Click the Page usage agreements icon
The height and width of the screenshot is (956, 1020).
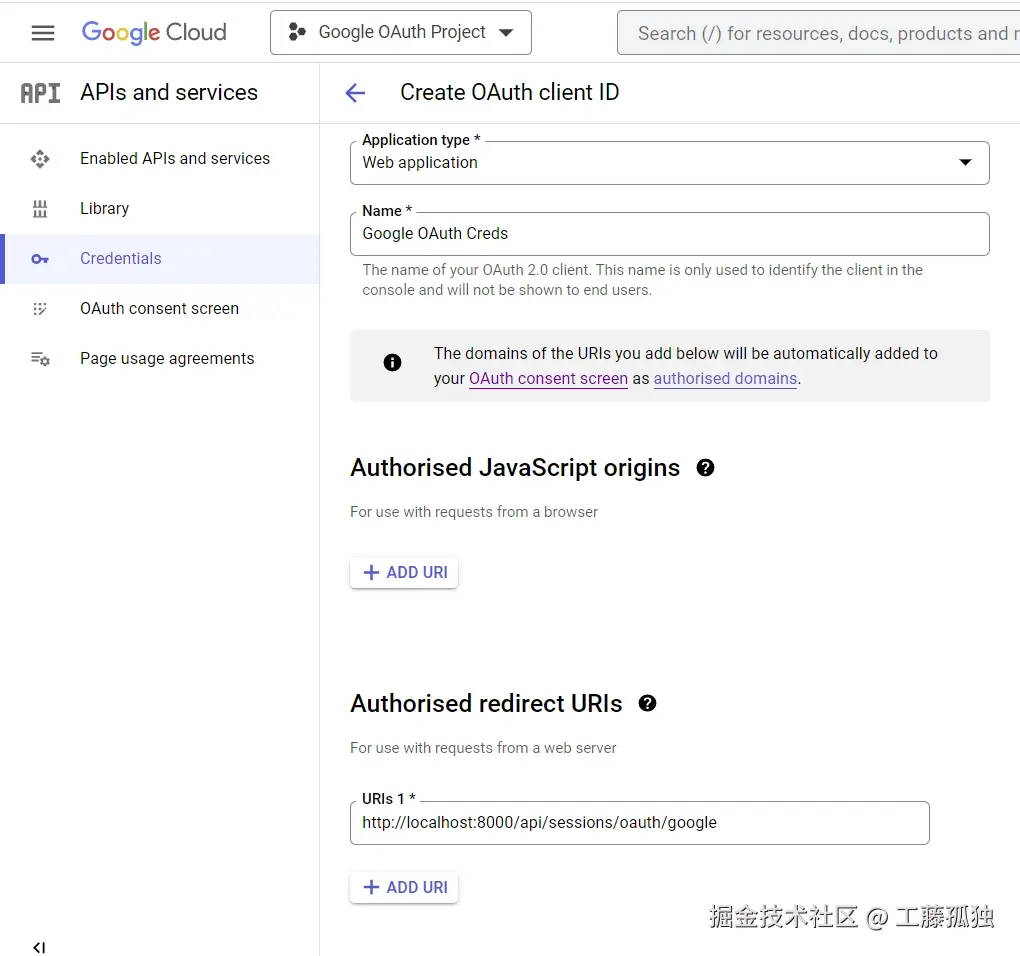tap(39, 358)
